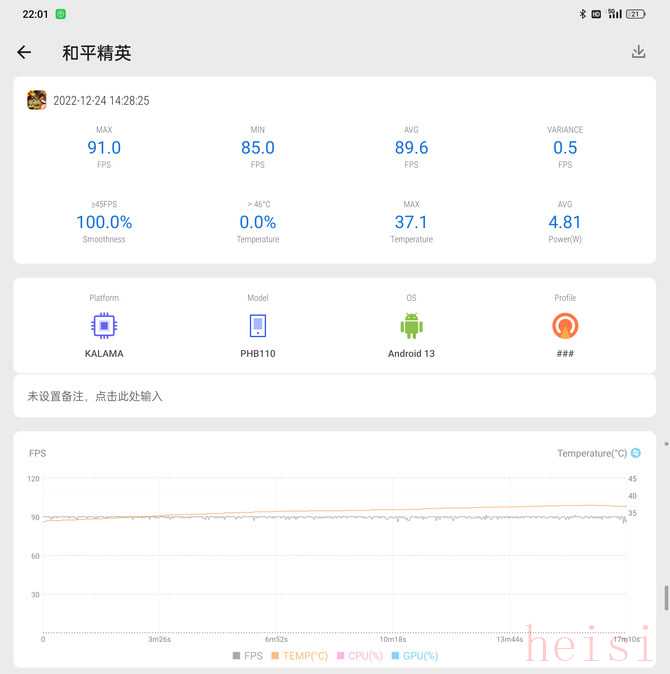Screen dimensions: 670x674
Task: Tap the 0.0% Temperature value
Action: click(x=257, y=222)
